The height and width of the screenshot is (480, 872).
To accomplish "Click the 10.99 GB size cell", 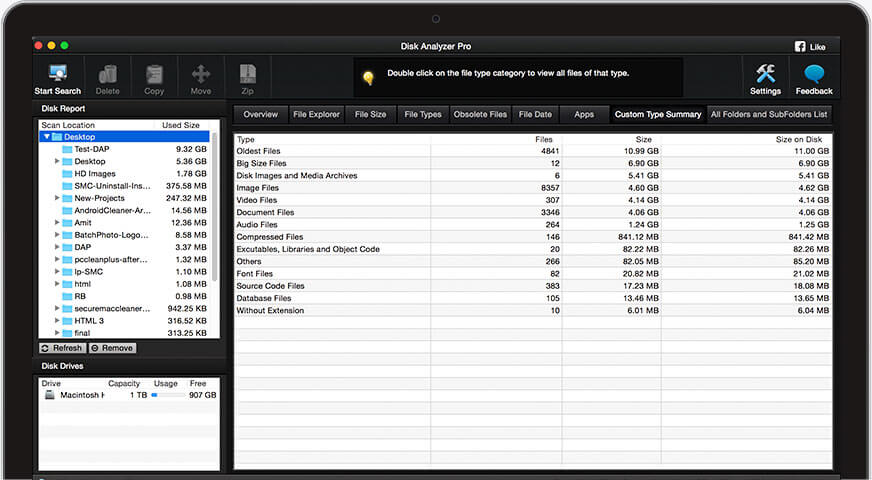I will 641,151.
